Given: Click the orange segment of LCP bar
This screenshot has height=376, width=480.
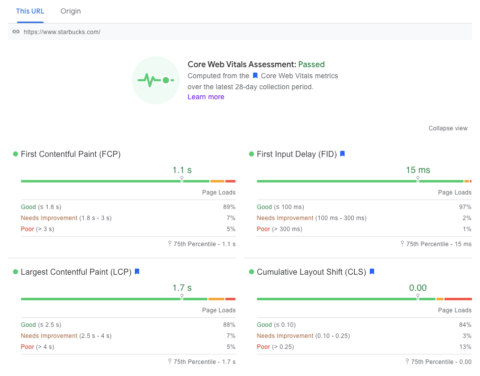Looking at the screenshot, I should point(216,299).
